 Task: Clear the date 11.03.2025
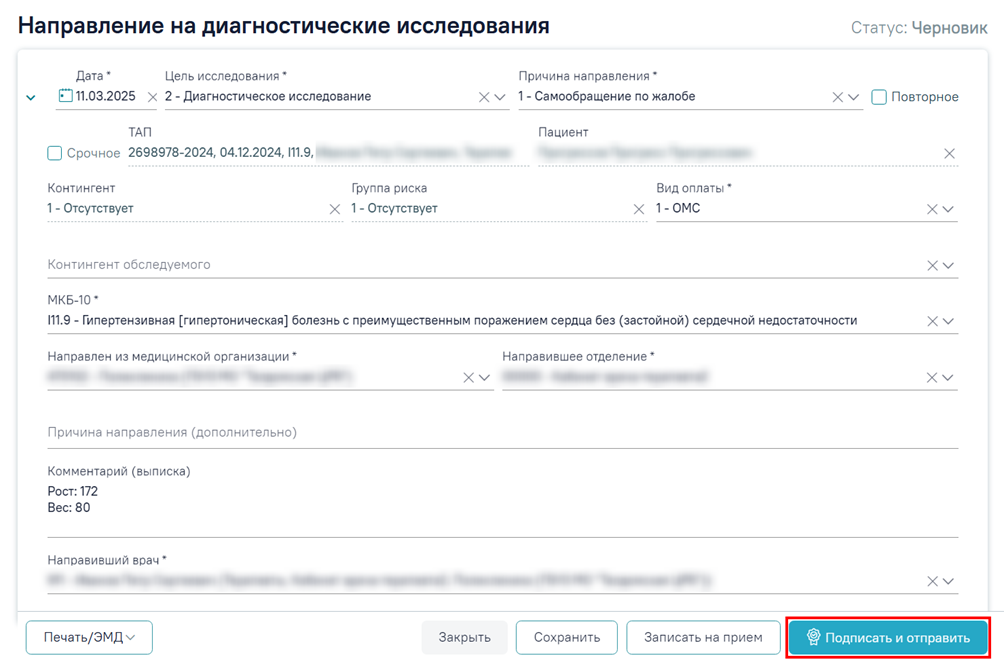152,97
